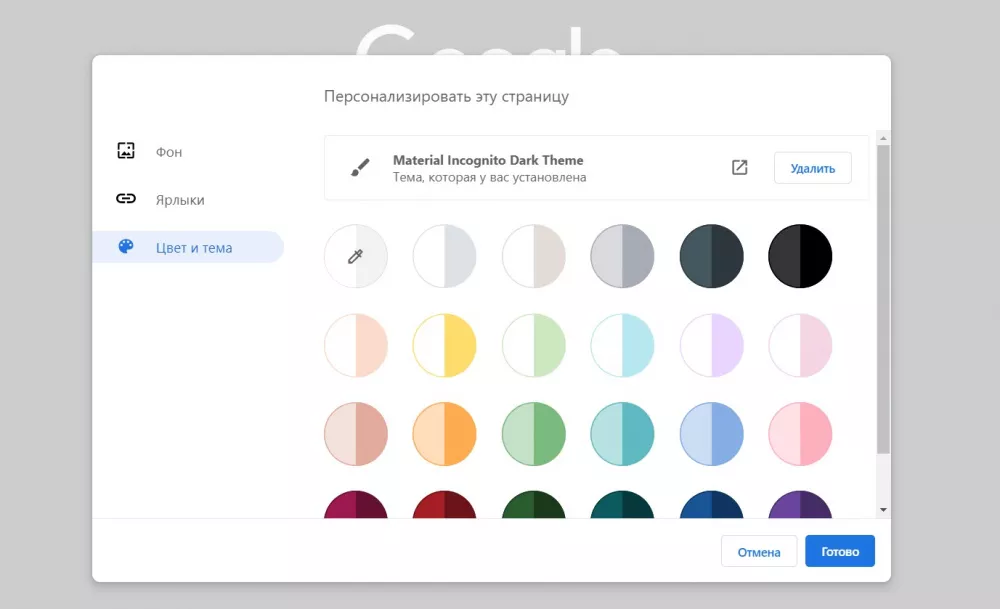Click the eyedropper custom color circle
The image size is (1000, 609).
pos(355,257)
